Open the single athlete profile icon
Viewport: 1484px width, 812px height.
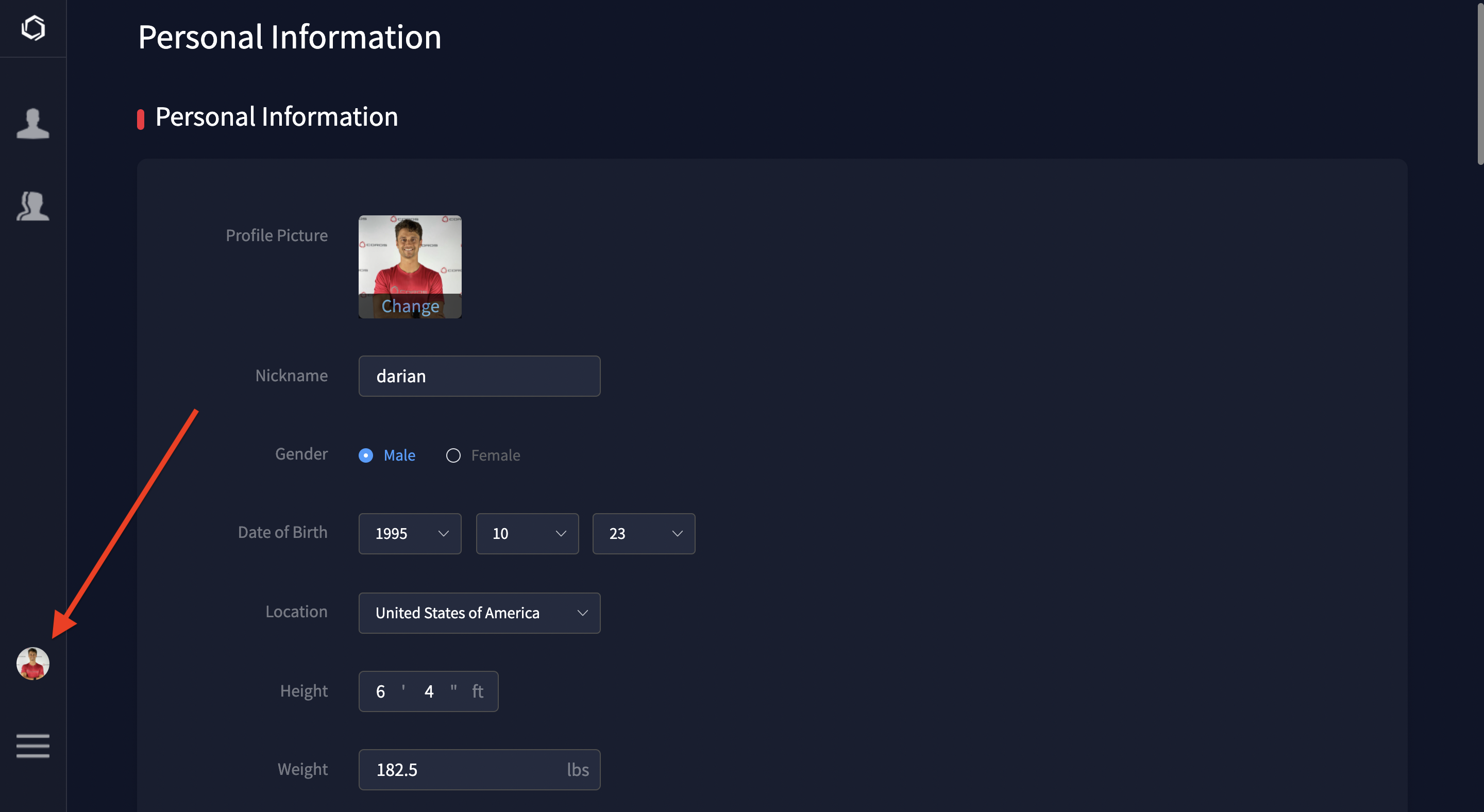[x=33, y=123]
